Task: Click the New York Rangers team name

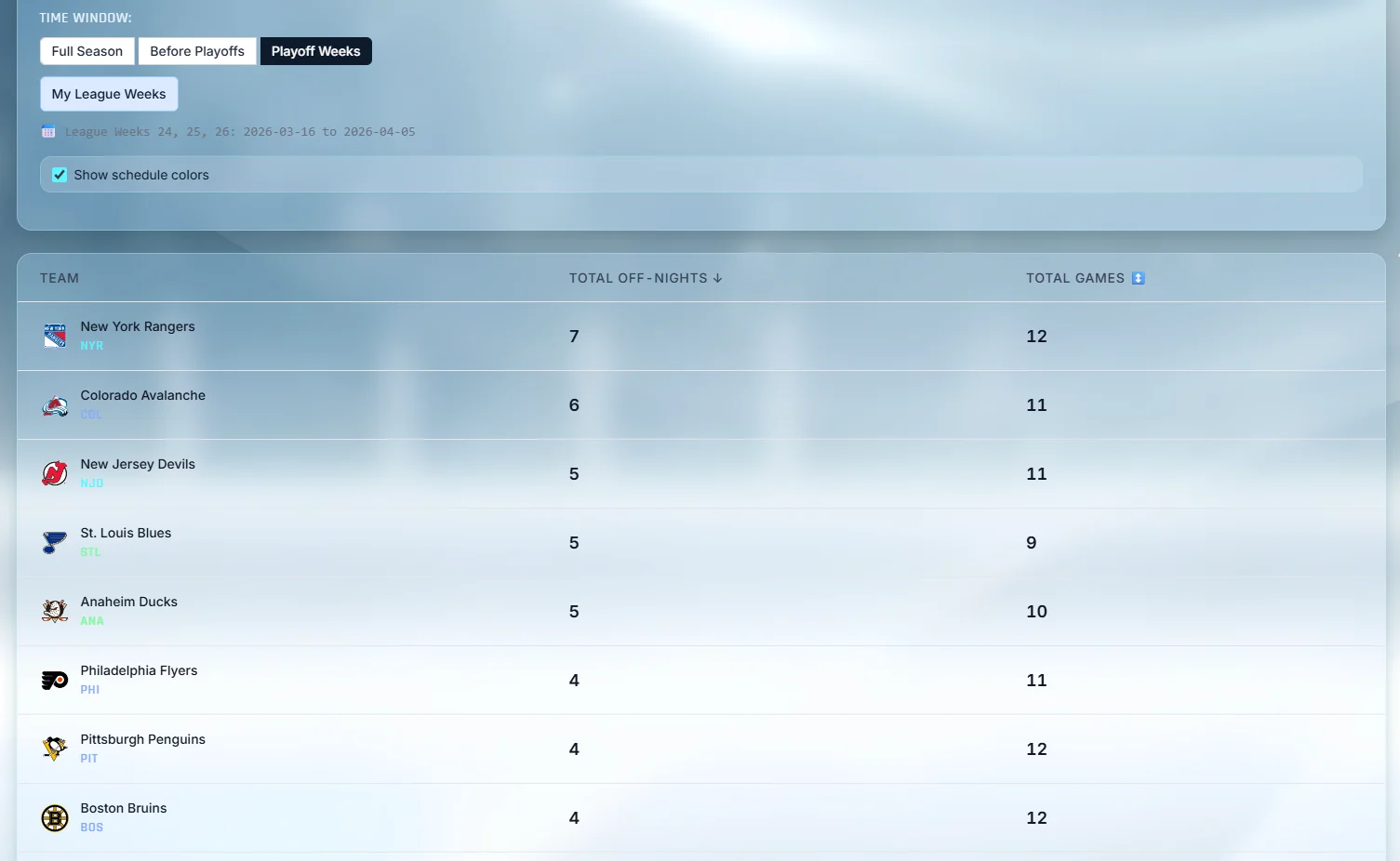Action: 138,326
